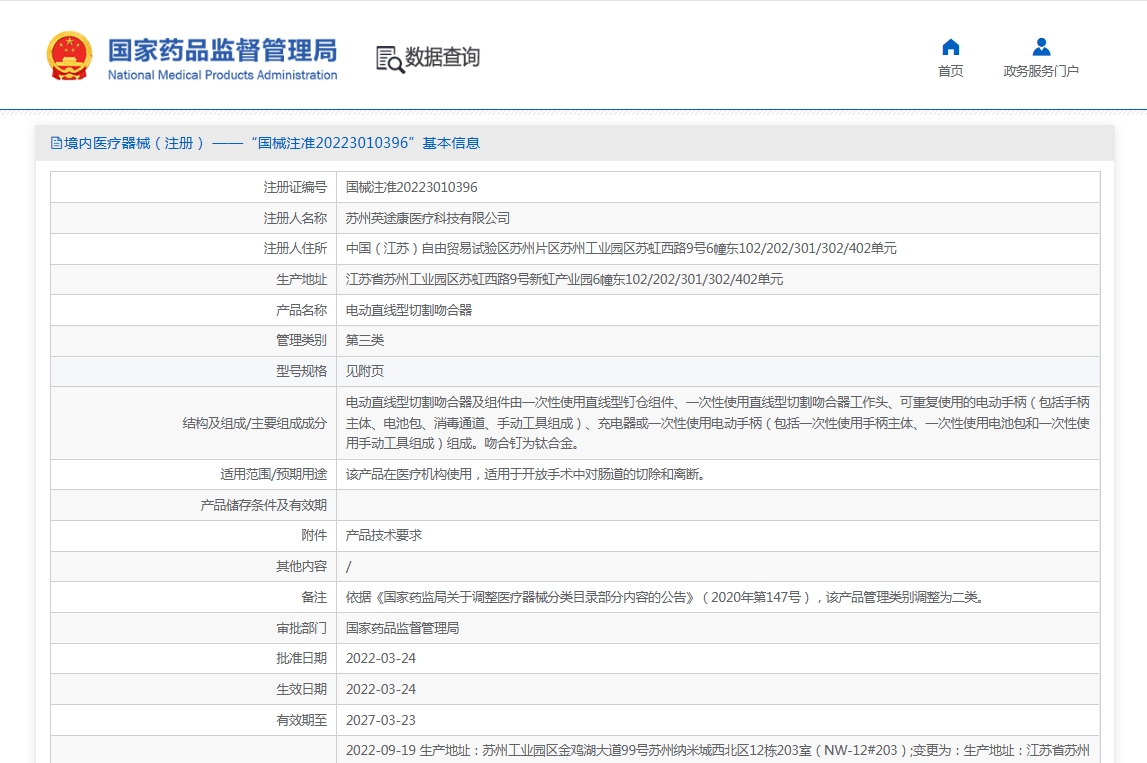Open 产品技术要求 attachment text
This screenshot has width=1147, height=763.
click(x=384, y=535)
